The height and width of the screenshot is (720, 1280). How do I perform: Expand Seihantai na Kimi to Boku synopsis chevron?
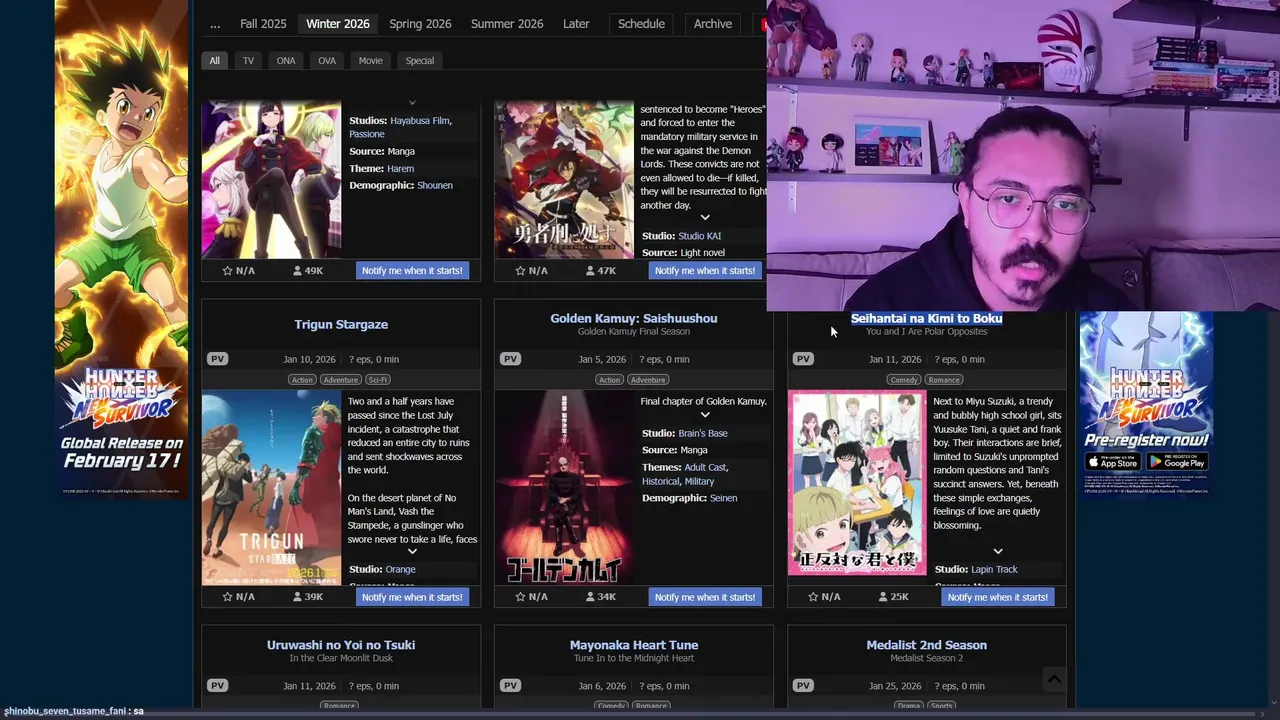tap(998, 552)
